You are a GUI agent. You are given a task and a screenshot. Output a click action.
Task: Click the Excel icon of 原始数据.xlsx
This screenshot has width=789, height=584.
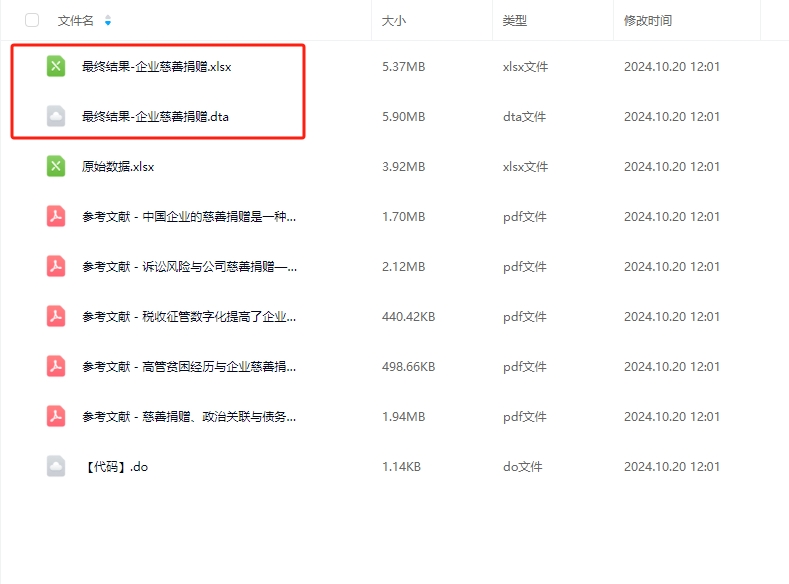point(56,166)
